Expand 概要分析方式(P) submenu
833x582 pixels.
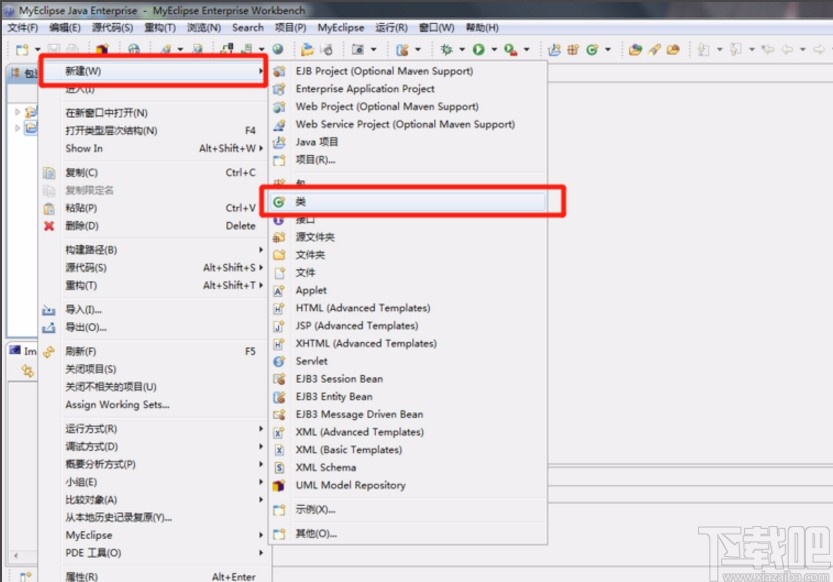click(153, 464)
